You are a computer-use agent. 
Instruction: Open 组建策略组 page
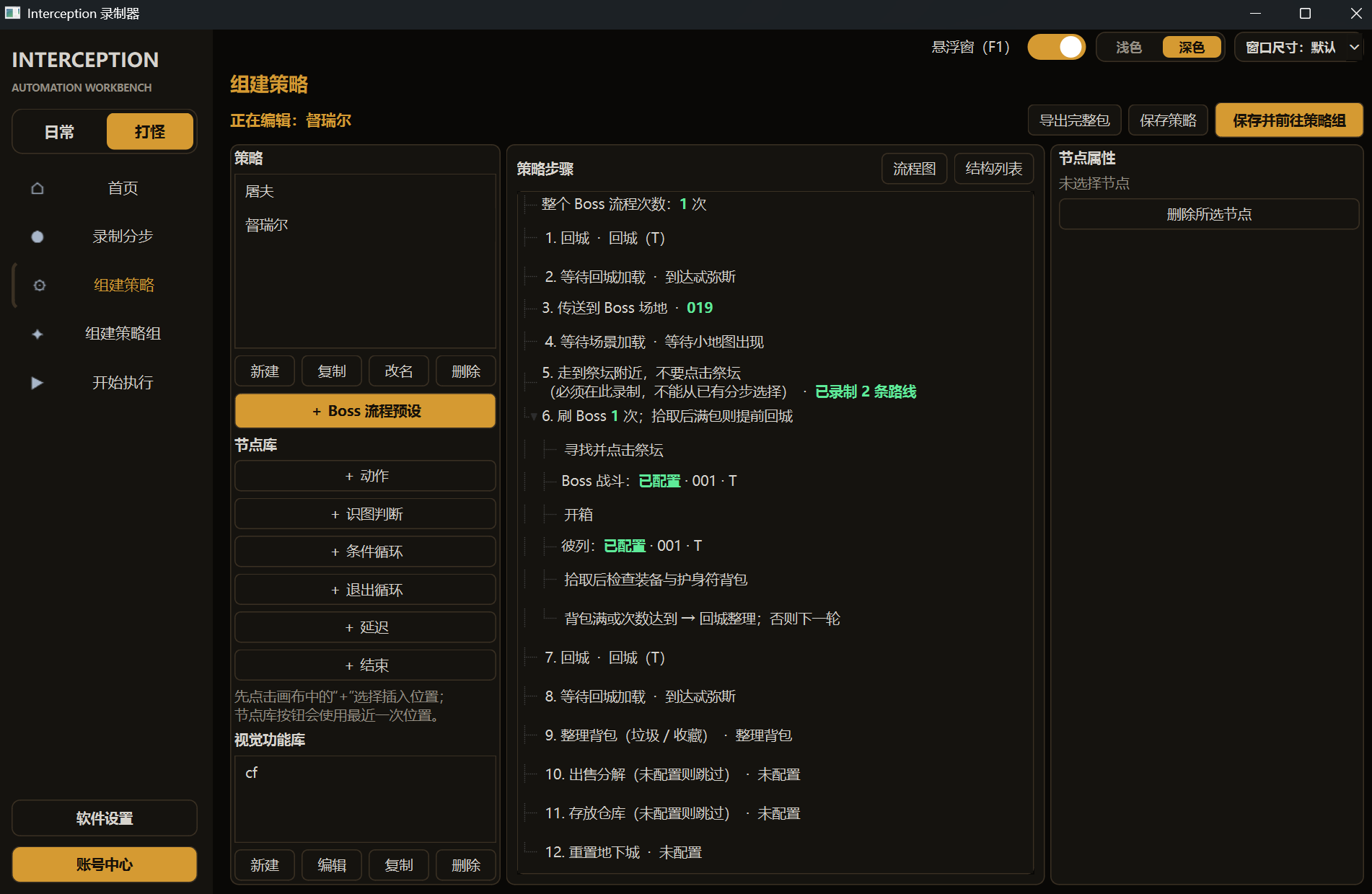pos(123,334)
